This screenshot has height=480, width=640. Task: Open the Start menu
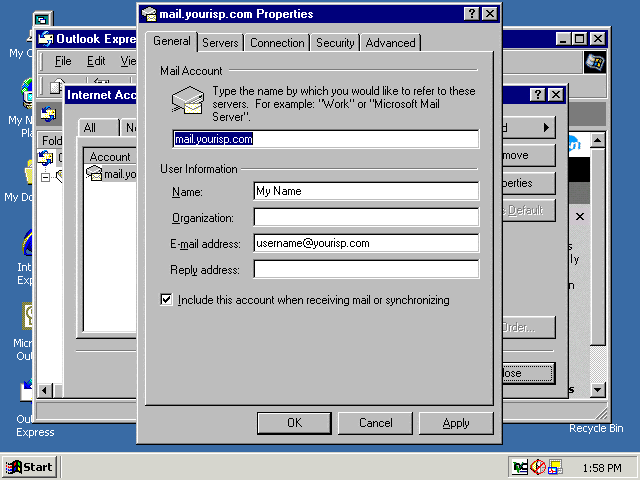30,467
